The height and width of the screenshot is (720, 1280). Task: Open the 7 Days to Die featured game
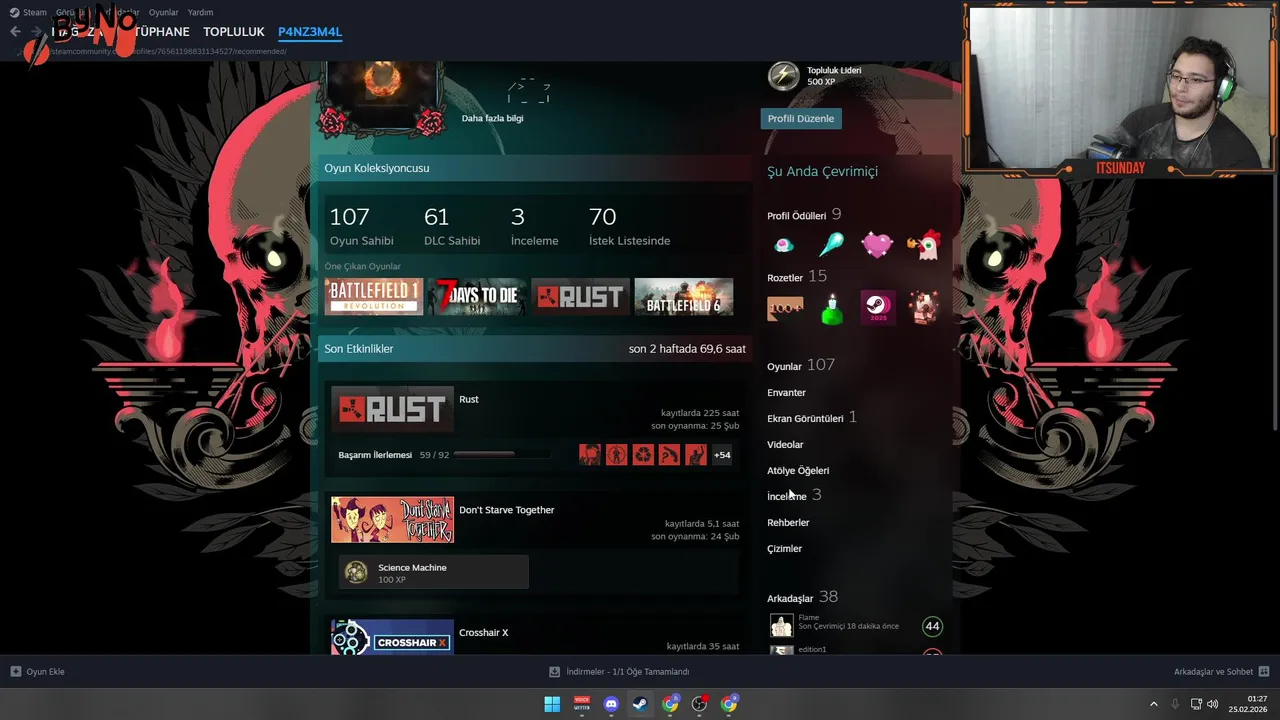pyautogui.click(x=477, y=297)
